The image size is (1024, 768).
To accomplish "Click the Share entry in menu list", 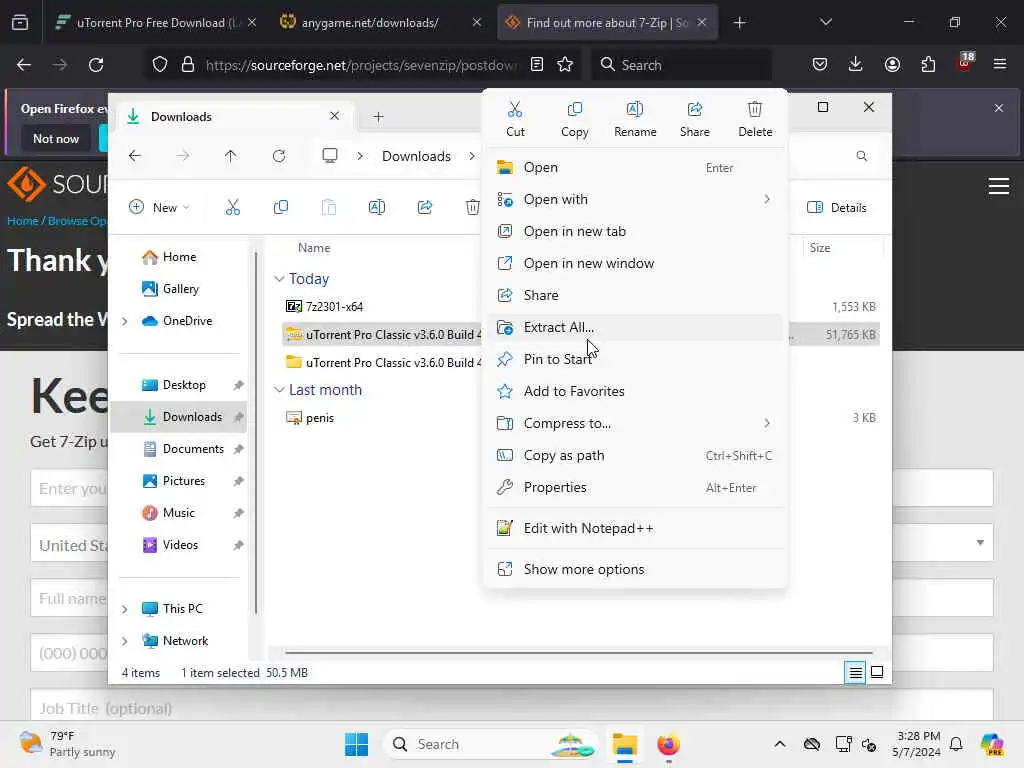I will [x=635, y=295].
